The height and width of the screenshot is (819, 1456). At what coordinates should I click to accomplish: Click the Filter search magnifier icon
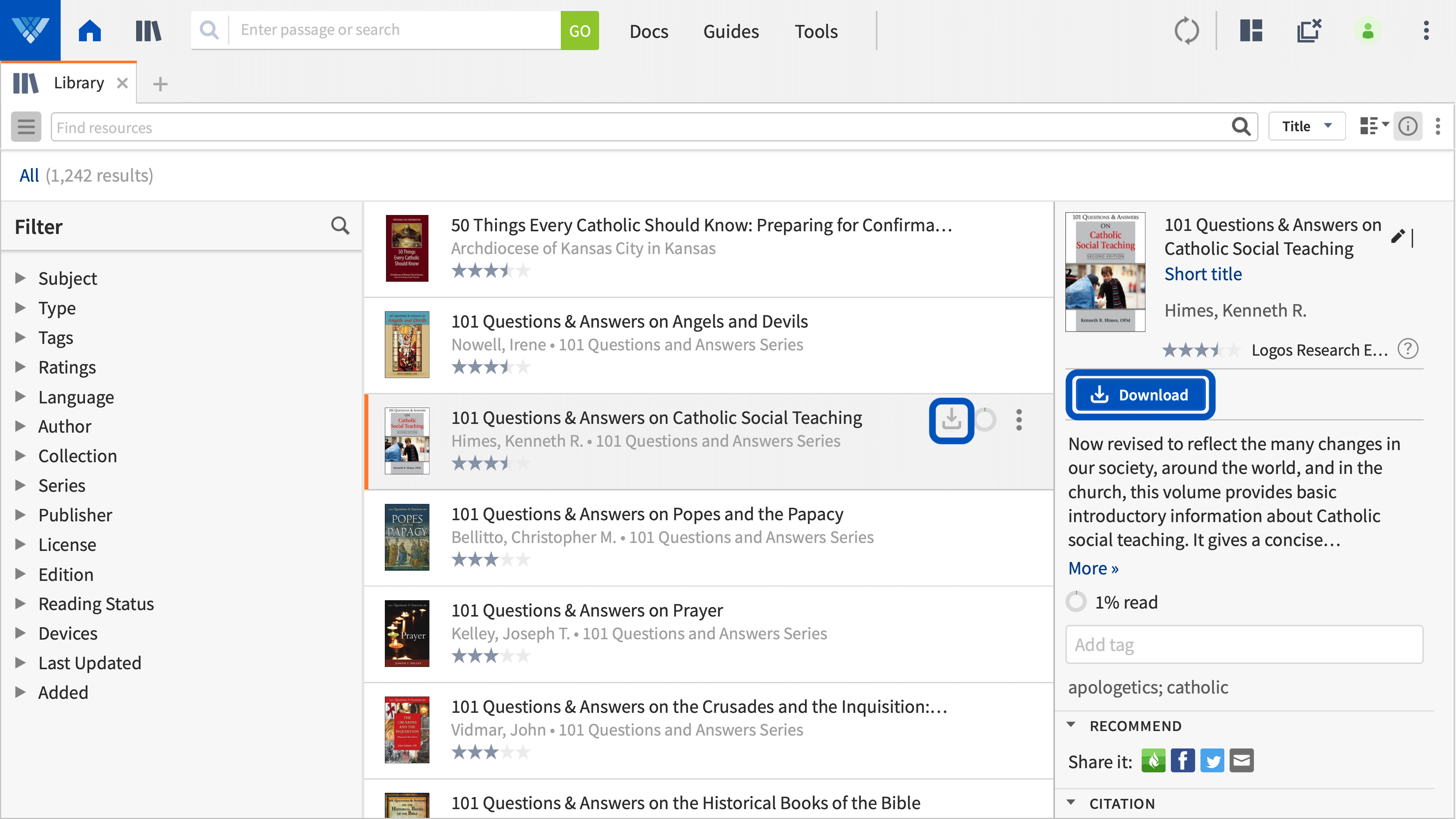coord(340,226)
